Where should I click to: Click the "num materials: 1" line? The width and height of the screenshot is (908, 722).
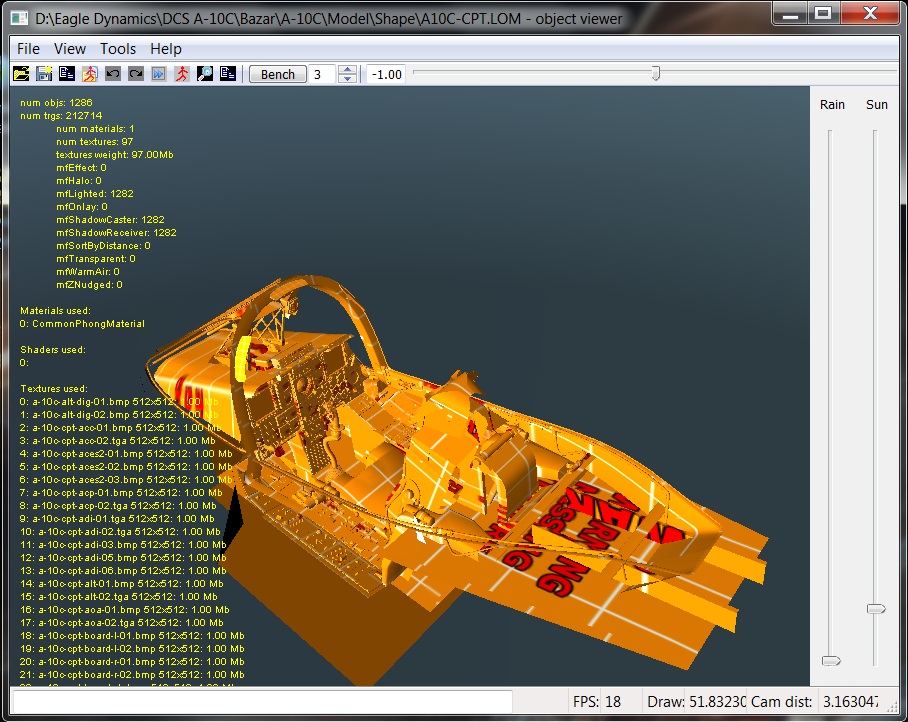coord(95,129)
